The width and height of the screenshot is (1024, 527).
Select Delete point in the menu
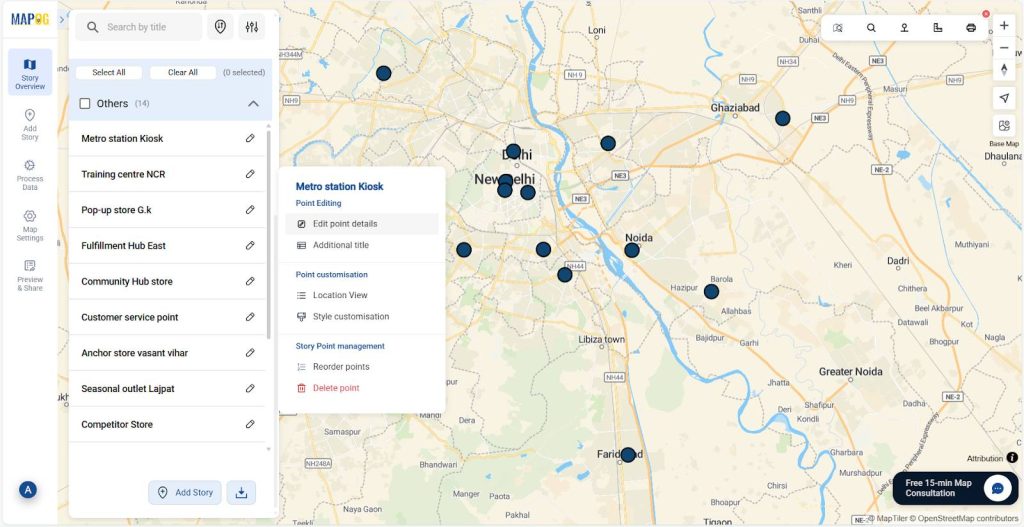(x=336, y=388)
